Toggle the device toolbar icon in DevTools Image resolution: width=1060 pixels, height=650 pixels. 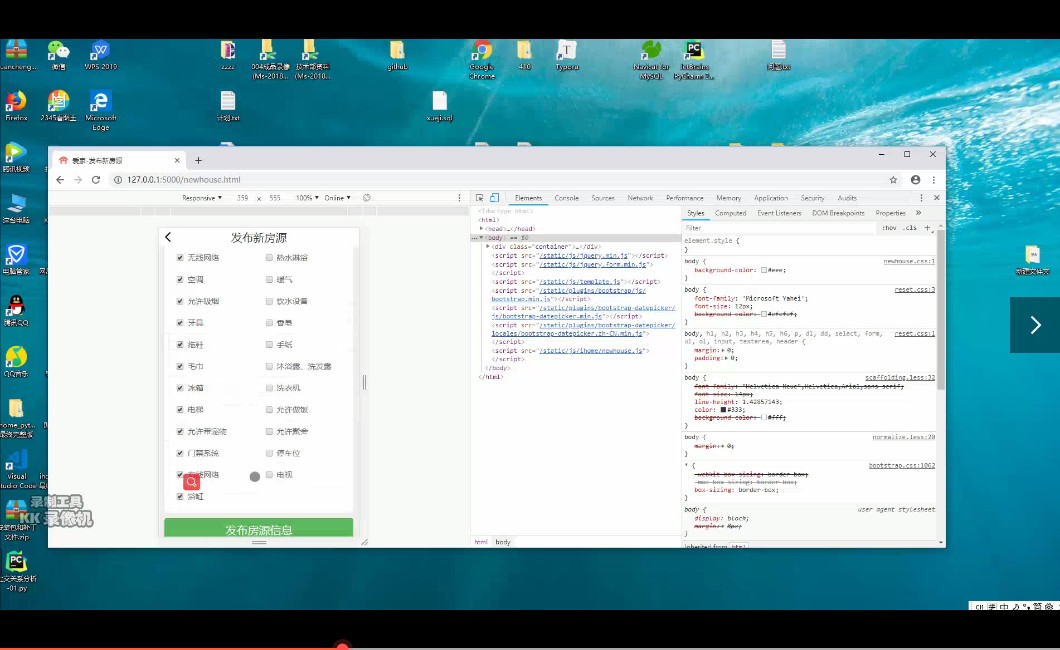tap(494, 198)
